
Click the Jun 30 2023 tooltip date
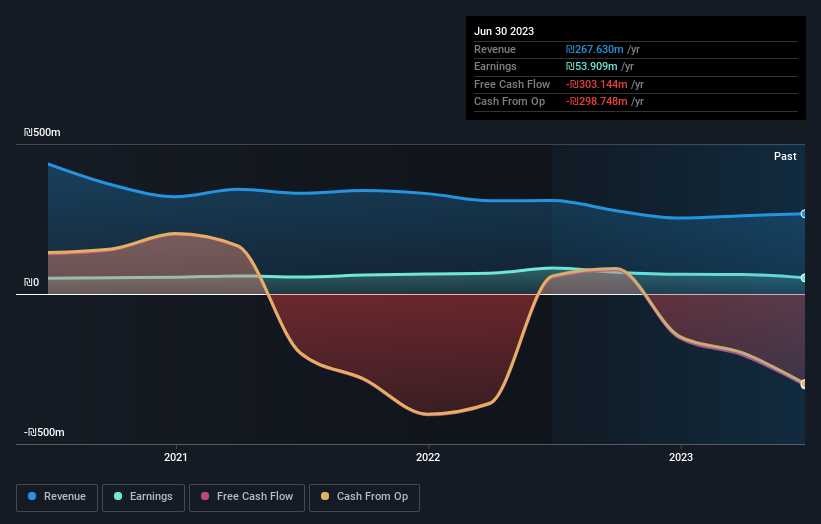tap(504, 31)
